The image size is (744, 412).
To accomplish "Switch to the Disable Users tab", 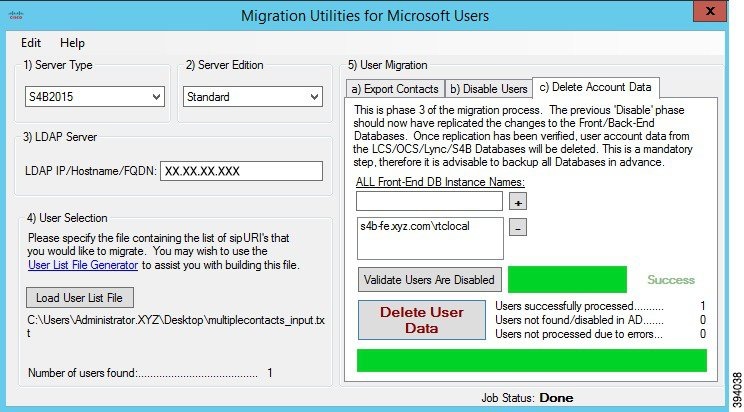I will click(x=489, y=89).
